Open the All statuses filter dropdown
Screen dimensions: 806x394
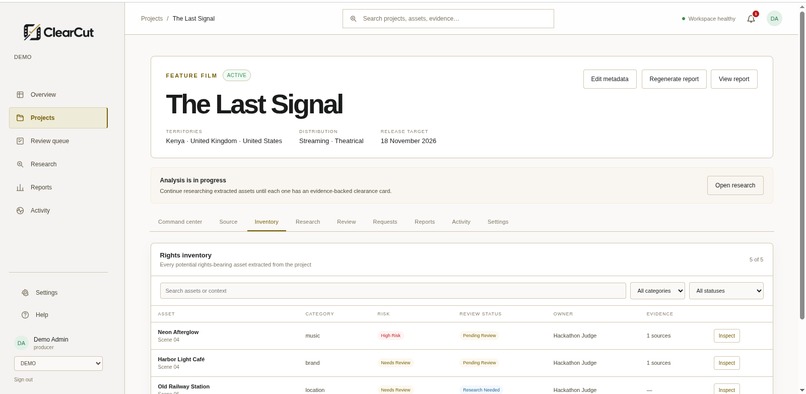726,291
